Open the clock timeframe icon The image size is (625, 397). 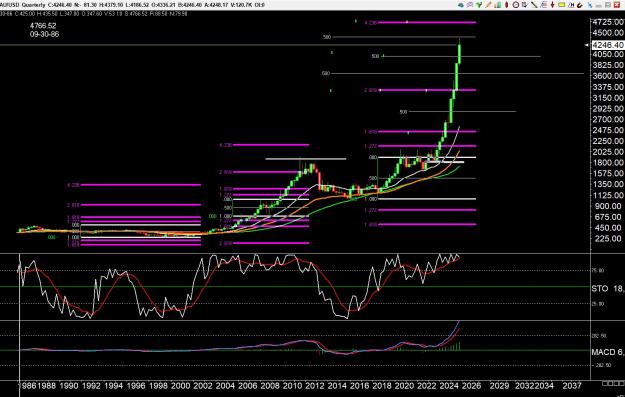pos(516,5)
